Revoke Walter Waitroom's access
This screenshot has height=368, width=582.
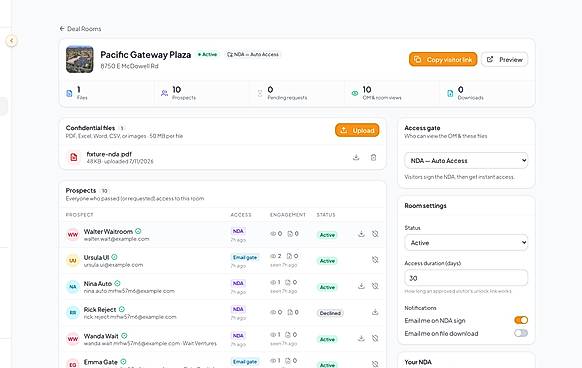coord(375,234)
